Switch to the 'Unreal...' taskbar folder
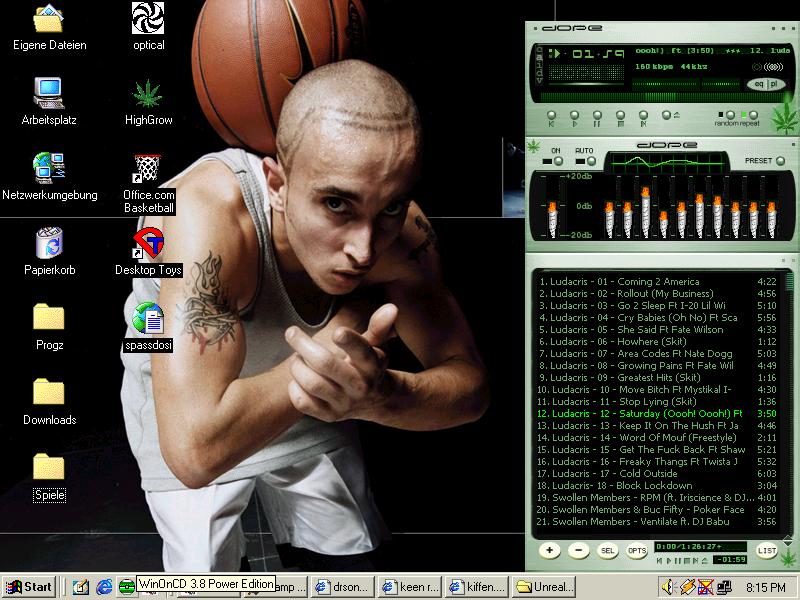Screen dimensions: 800x600 pos(543,587)
